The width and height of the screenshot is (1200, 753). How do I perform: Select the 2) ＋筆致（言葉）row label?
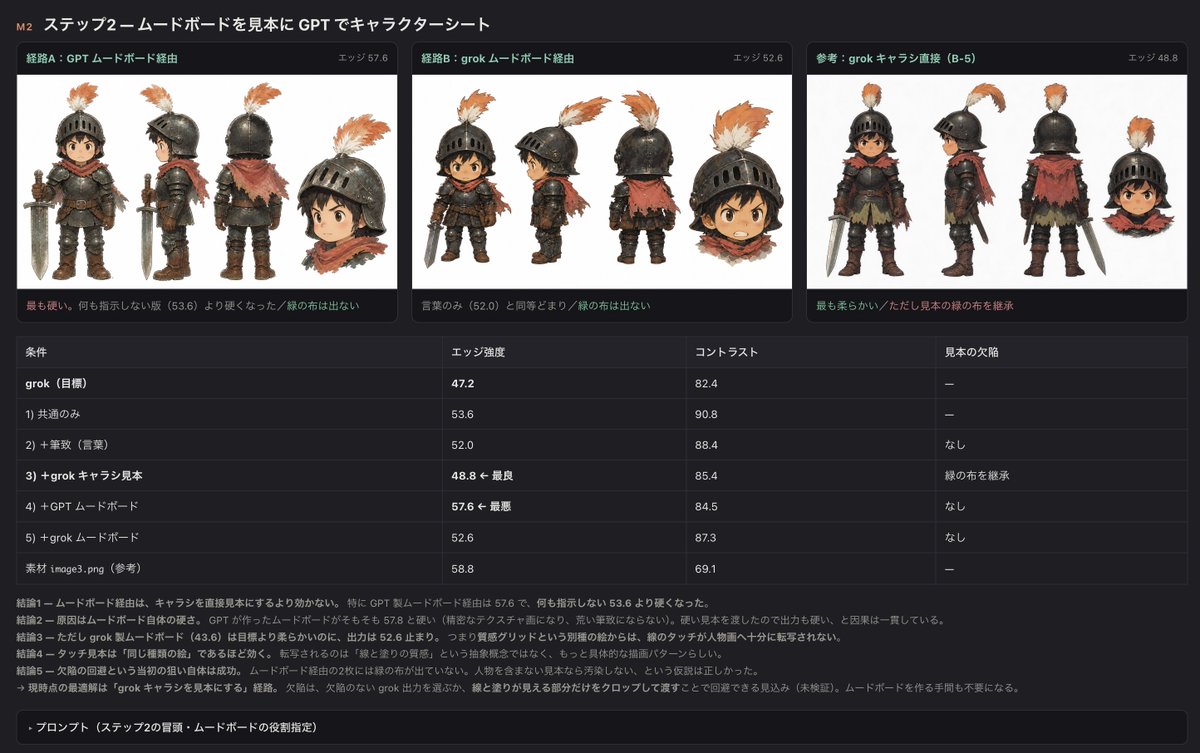[x=67, y=445]
